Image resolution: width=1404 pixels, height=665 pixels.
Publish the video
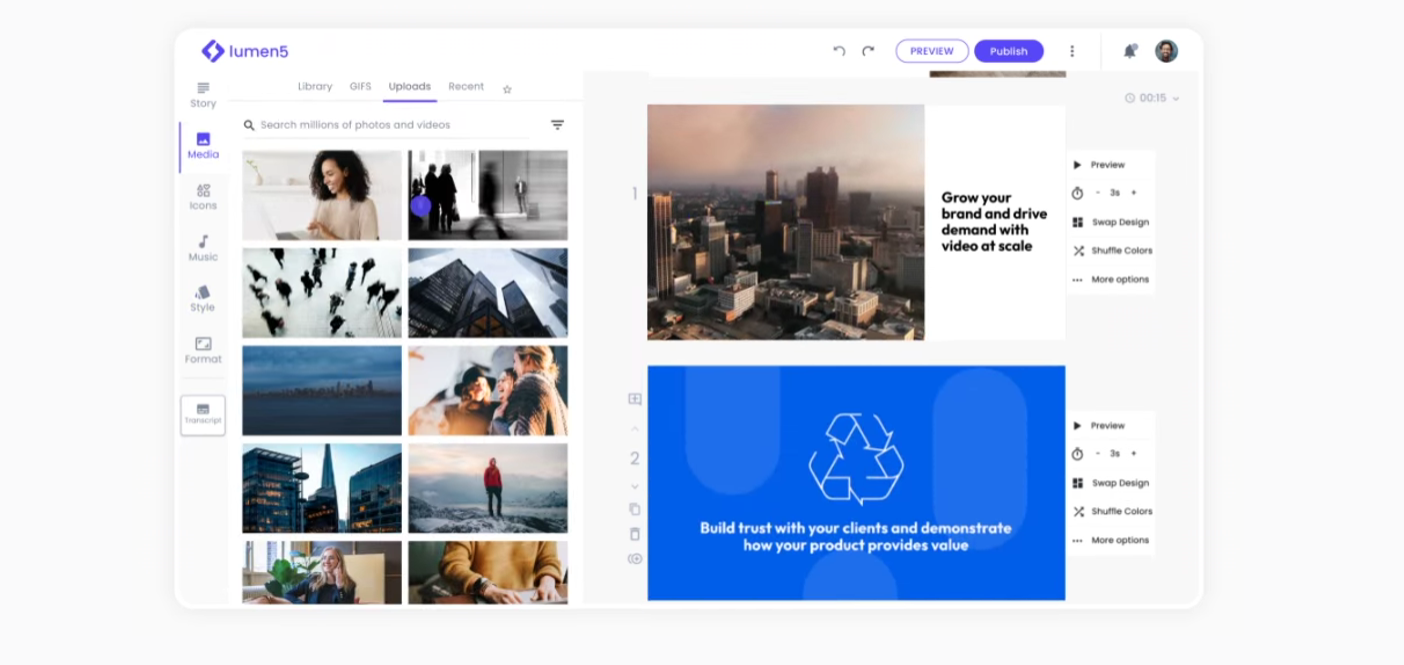[1009, 51]
